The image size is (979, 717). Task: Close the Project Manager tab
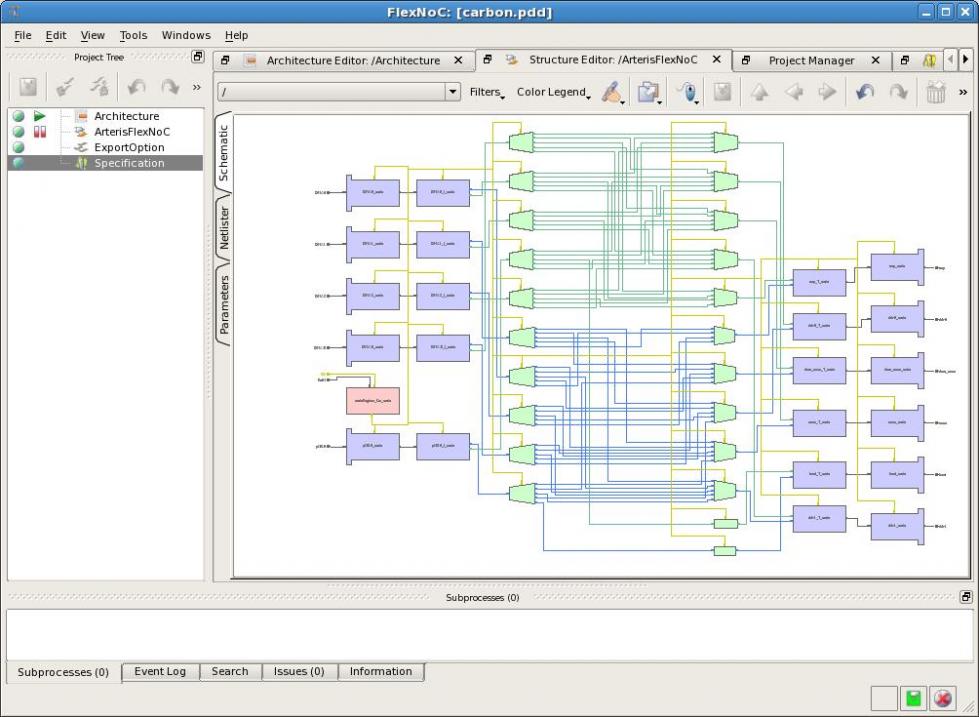(875, 61)
